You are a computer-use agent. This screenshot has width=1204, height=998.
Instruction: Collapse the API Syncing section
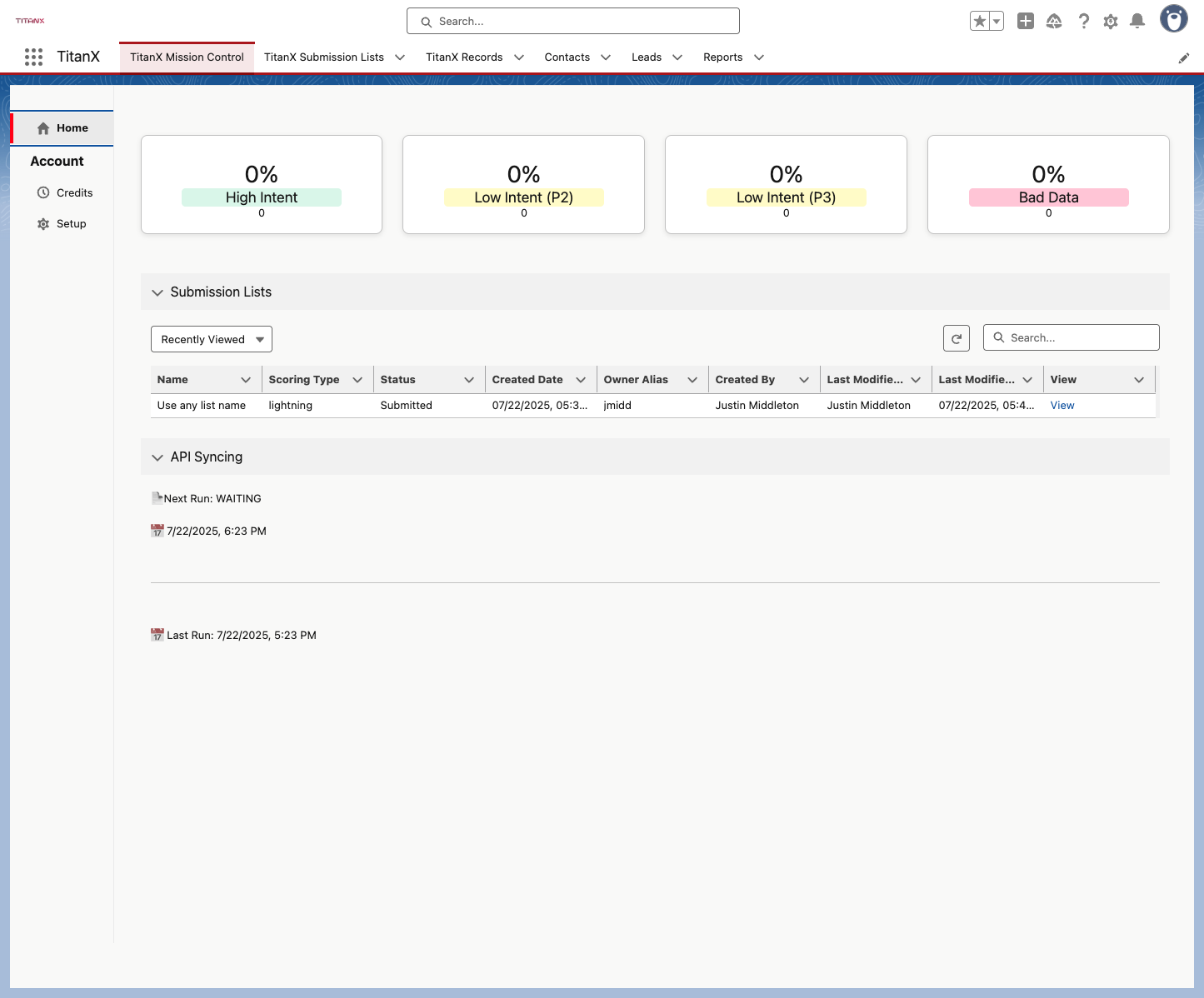[157, 457]
